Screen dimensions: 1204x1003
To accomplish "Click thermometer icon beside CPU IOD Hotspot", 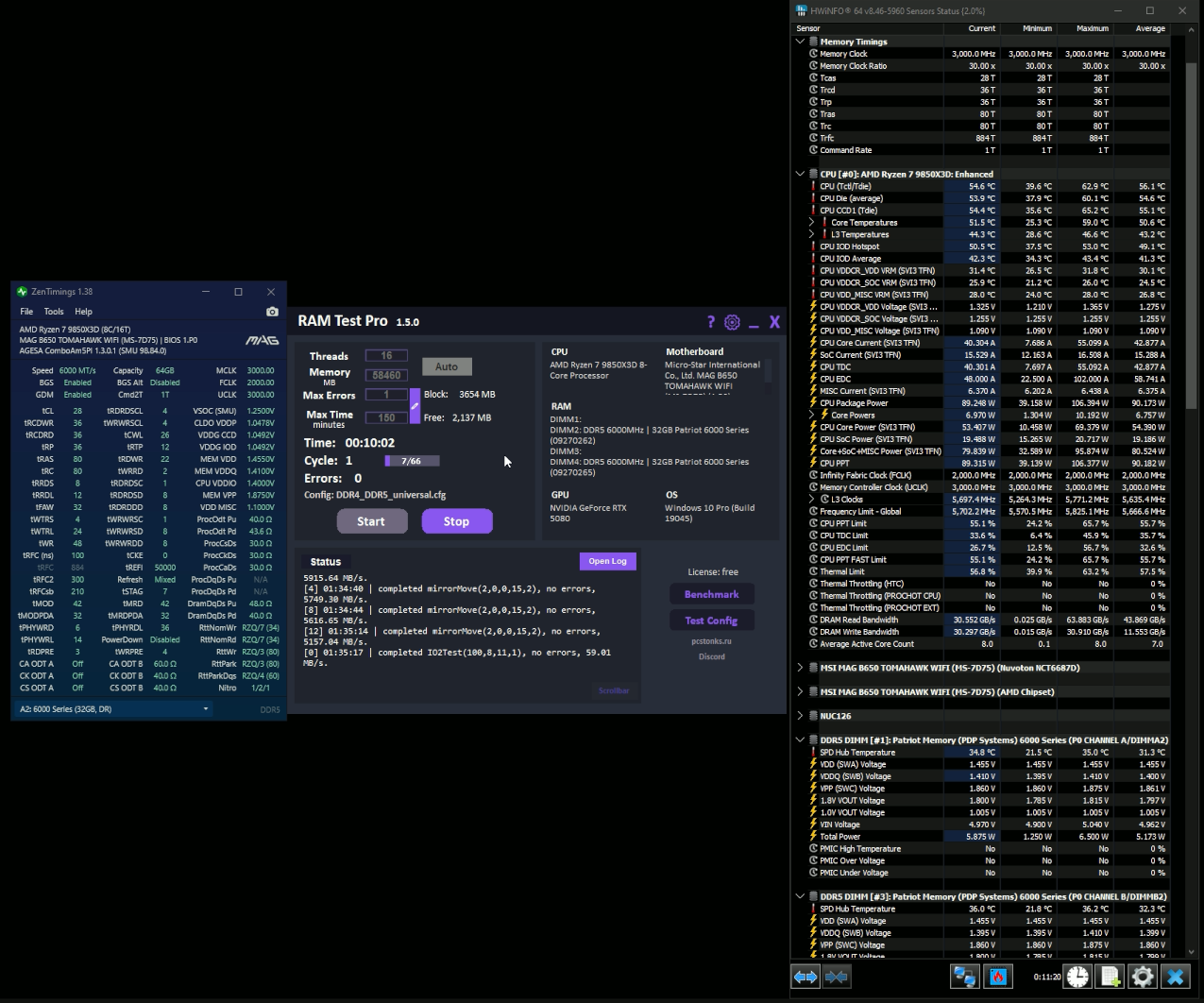I will [x=813, y=246].
